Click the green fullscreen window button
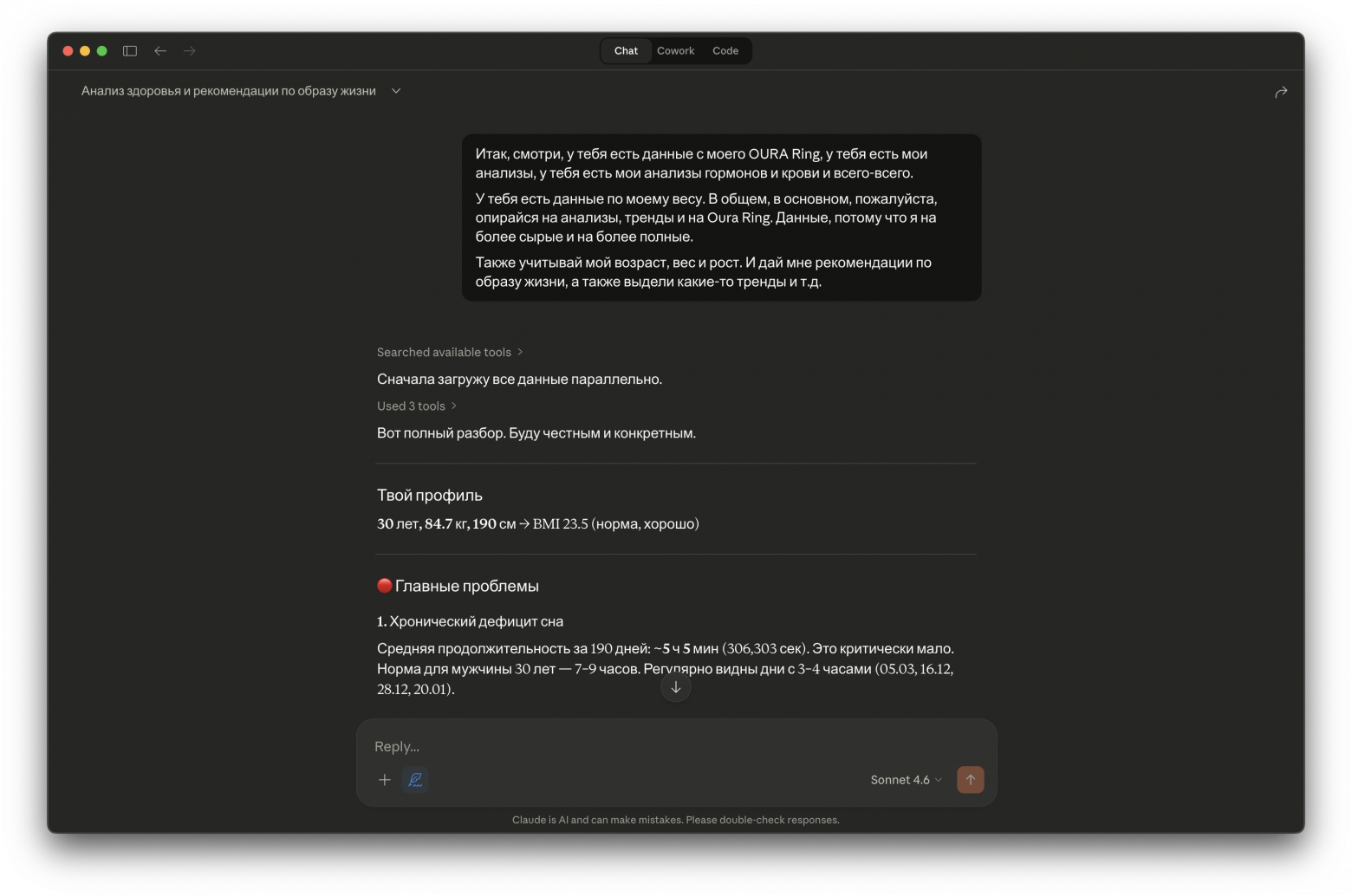The image size is (1352, 896). [x=102, y=51]
